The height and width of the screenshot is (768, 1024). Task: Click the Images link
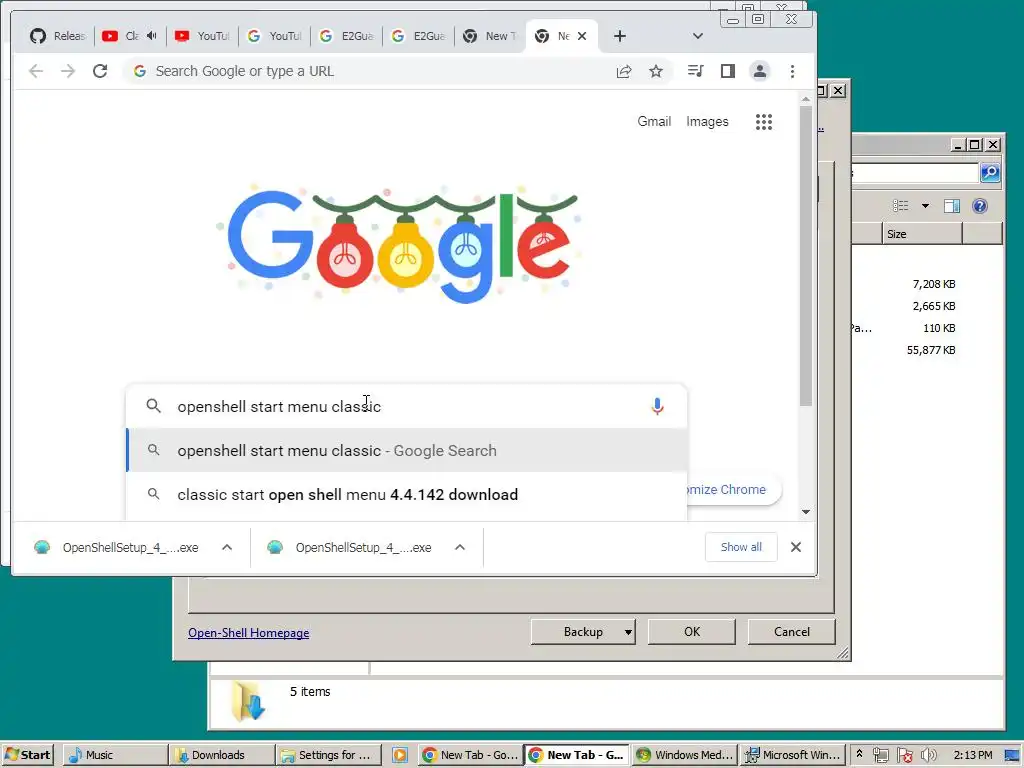(x=707, y=121)
